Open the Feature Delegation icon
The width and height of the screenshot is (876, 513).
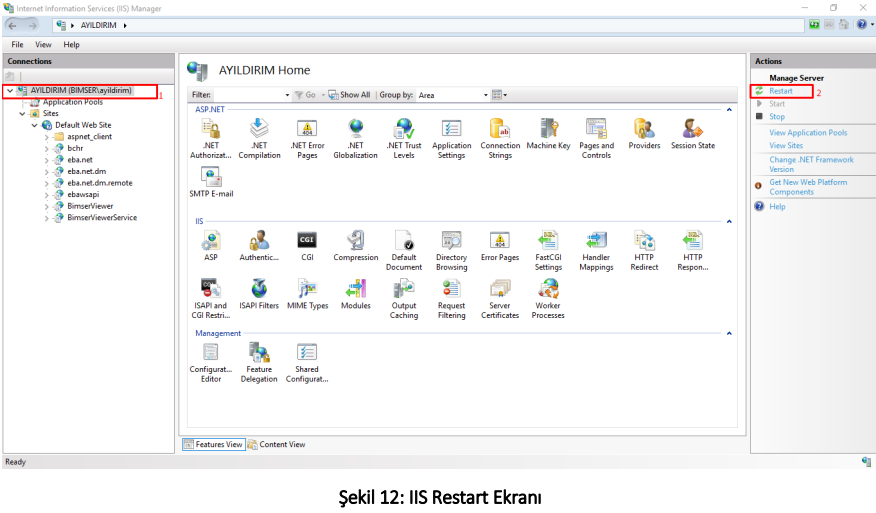tap(259, 353)
